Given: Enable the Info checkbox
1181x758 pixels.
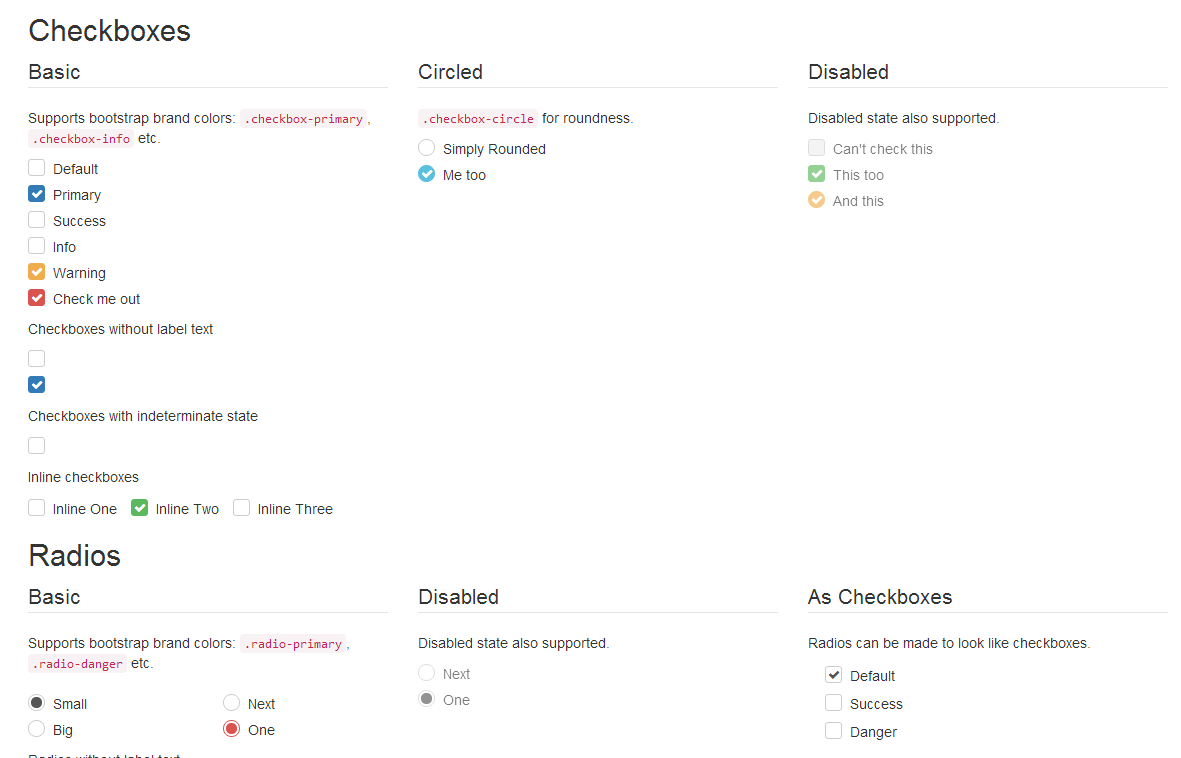Looking at the screenshot, I should pos(36,246).
